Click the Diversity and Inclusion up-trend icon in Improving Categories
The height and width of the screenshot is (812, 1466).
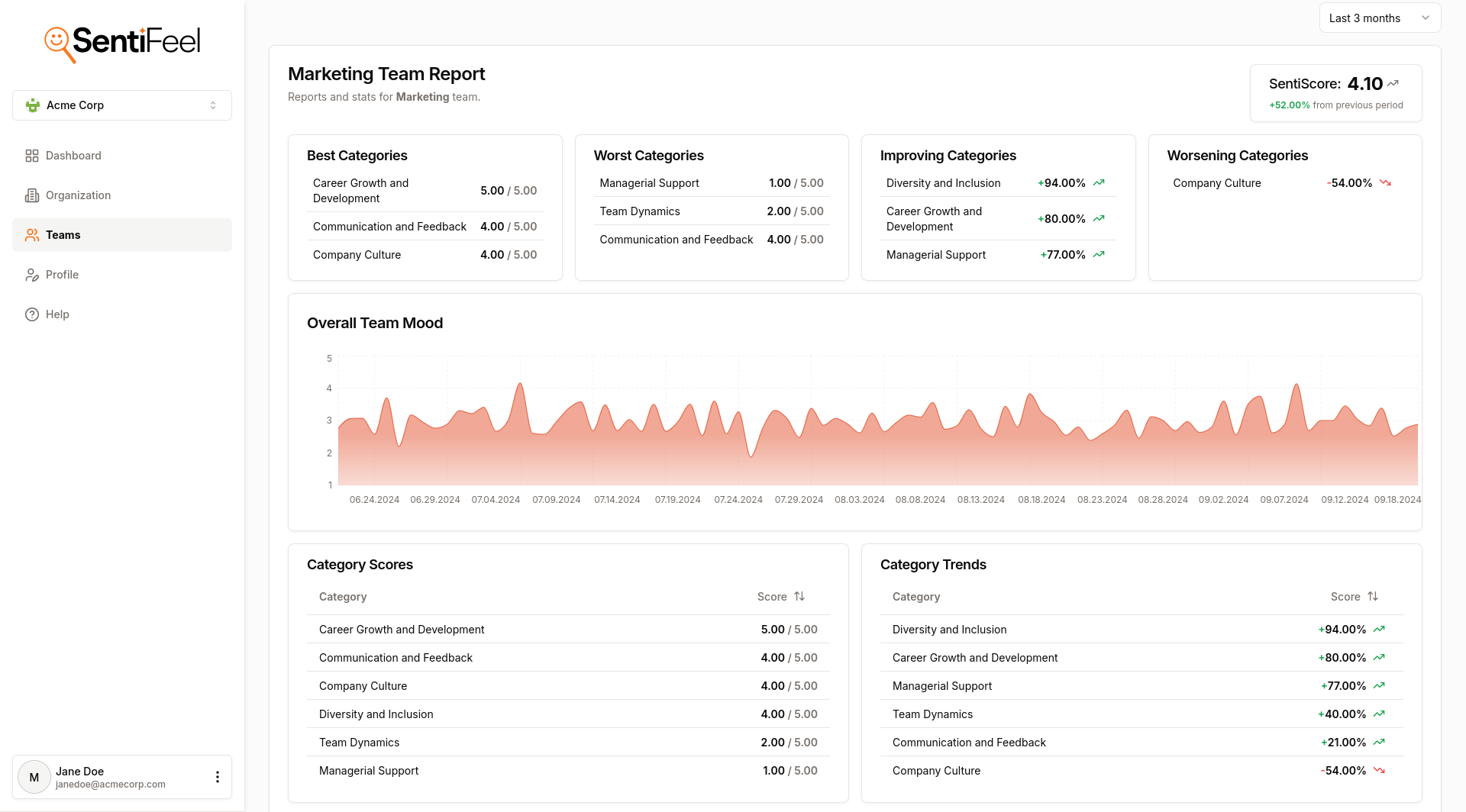[1099, 183]
